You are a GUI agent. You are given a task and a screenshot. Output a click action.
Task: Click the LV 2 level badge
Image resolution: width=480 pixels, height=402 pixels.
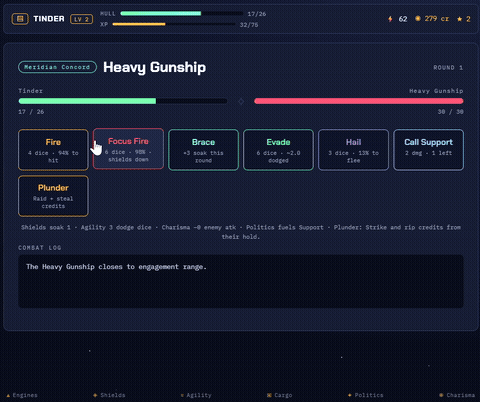pos(81,19)
